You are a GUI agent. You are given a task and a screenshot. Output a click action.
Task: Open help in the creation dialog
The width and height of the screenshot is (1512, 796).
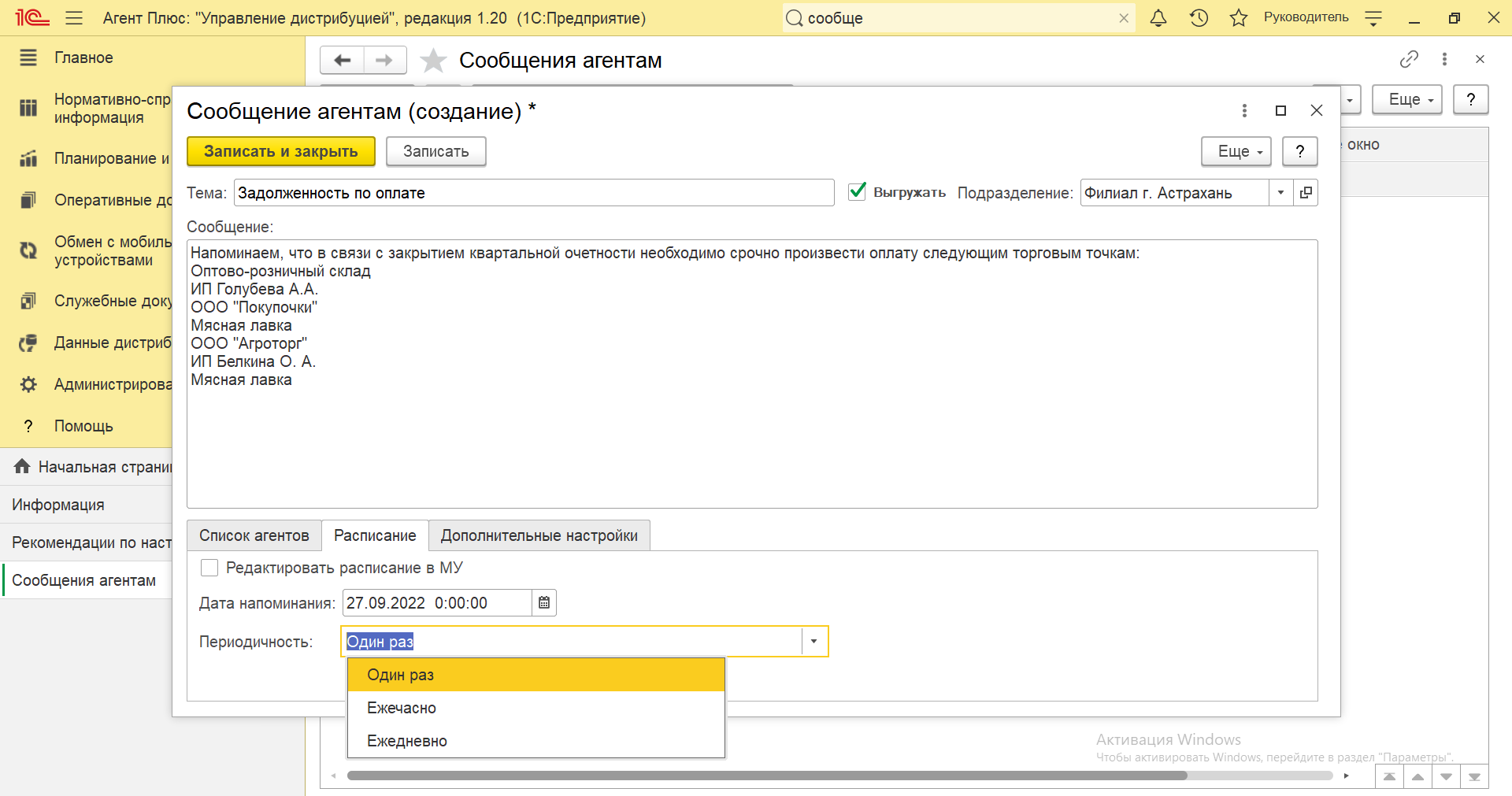tap(1300, 151)
